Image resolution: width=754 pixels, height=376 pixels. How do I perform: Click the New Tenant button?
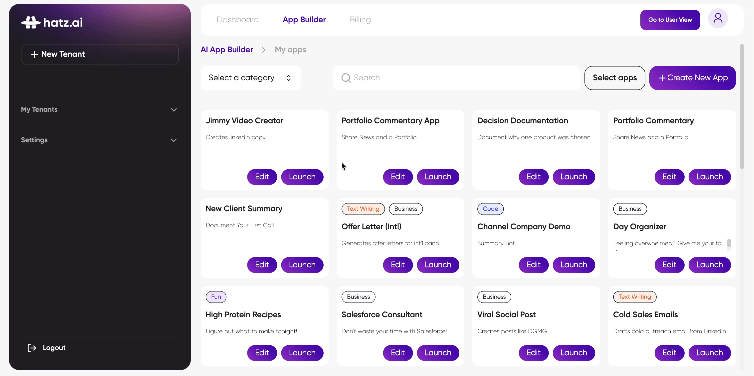[100, 54]
